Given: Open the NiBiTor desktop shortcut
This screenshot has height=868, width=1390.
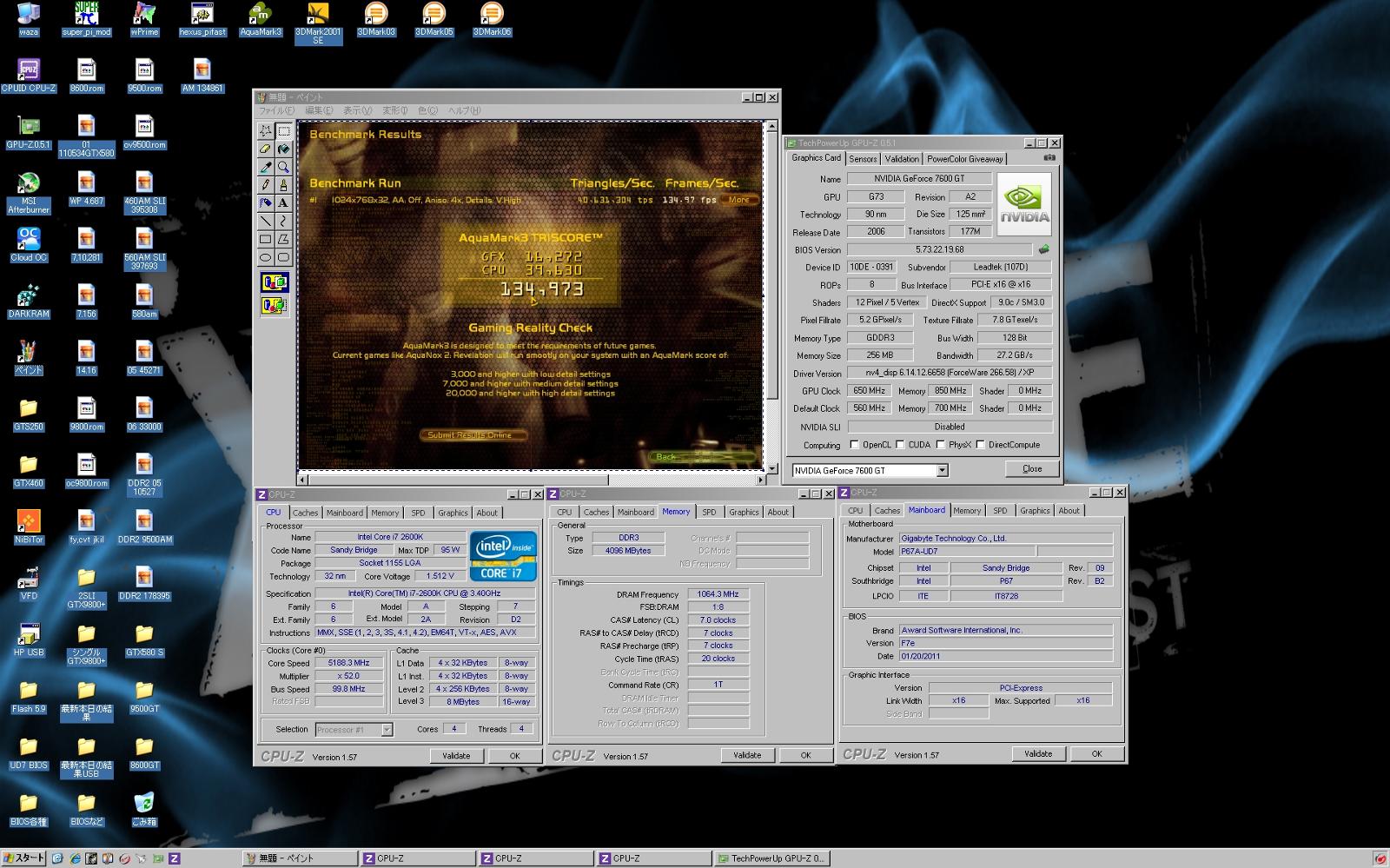Looking at the screenshot, I should [29, 527].
